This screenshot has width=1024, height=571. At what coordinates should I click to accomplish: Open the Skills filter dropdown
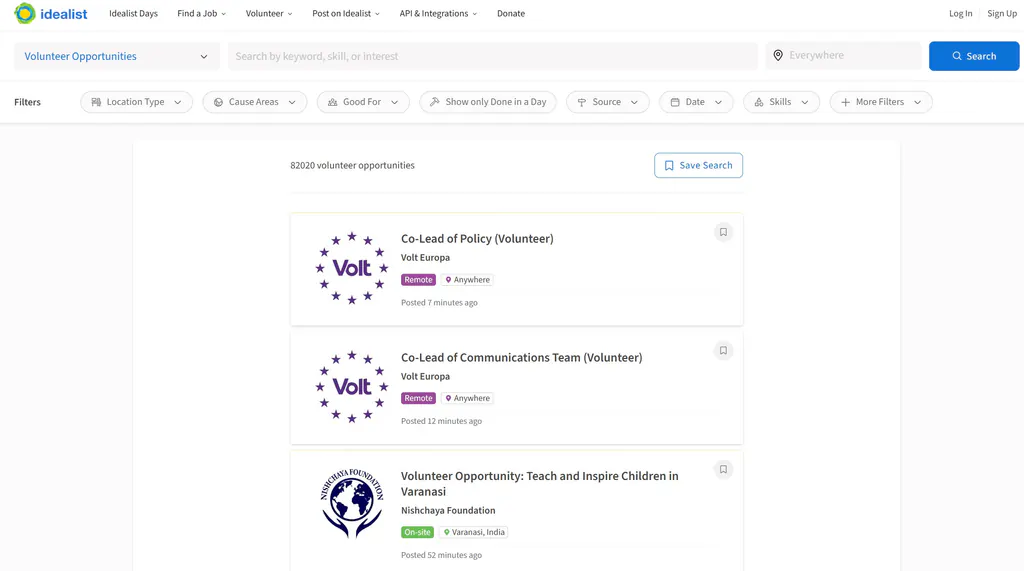coord(781,102)
